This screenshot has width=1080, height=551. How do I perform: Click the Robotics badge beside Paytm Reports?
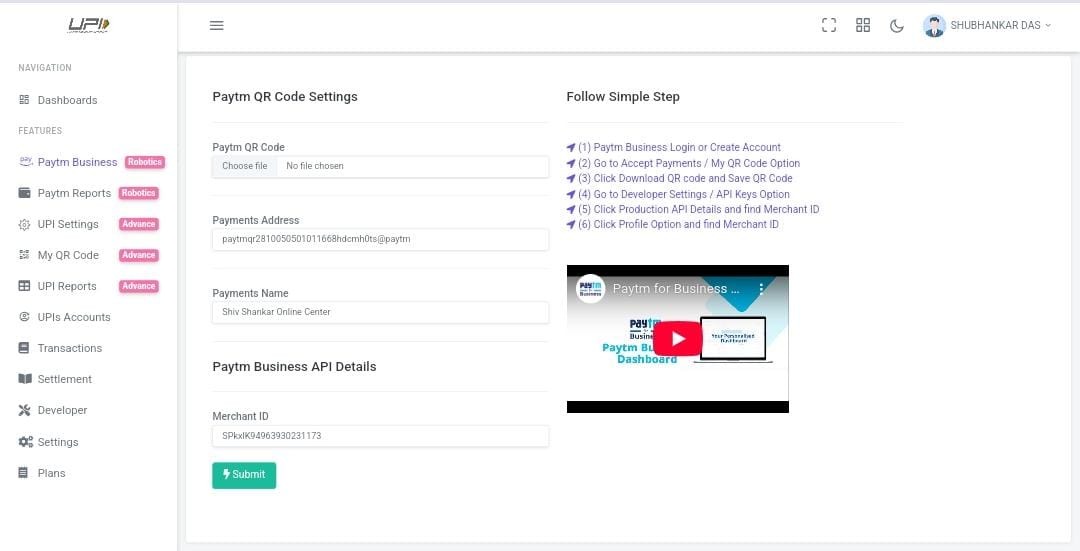[138, 193]
